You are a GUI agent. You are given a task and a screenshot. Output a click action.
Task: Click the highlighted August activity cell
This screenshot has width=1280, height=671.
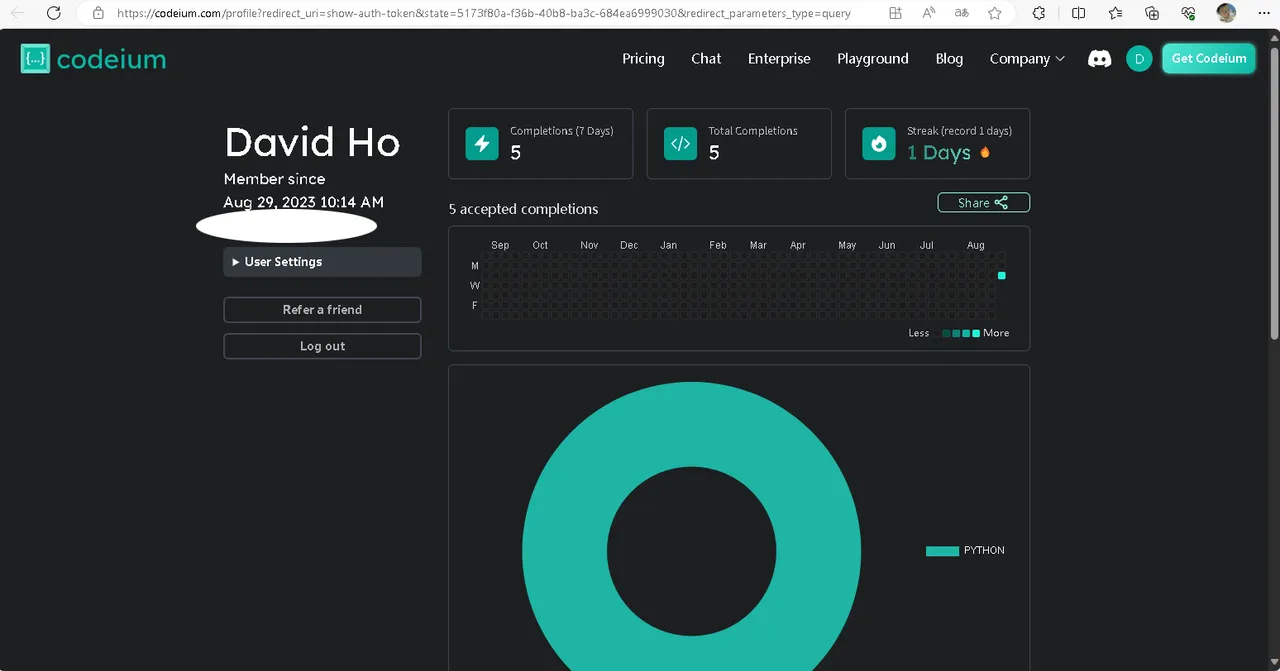click(1002, 275)
